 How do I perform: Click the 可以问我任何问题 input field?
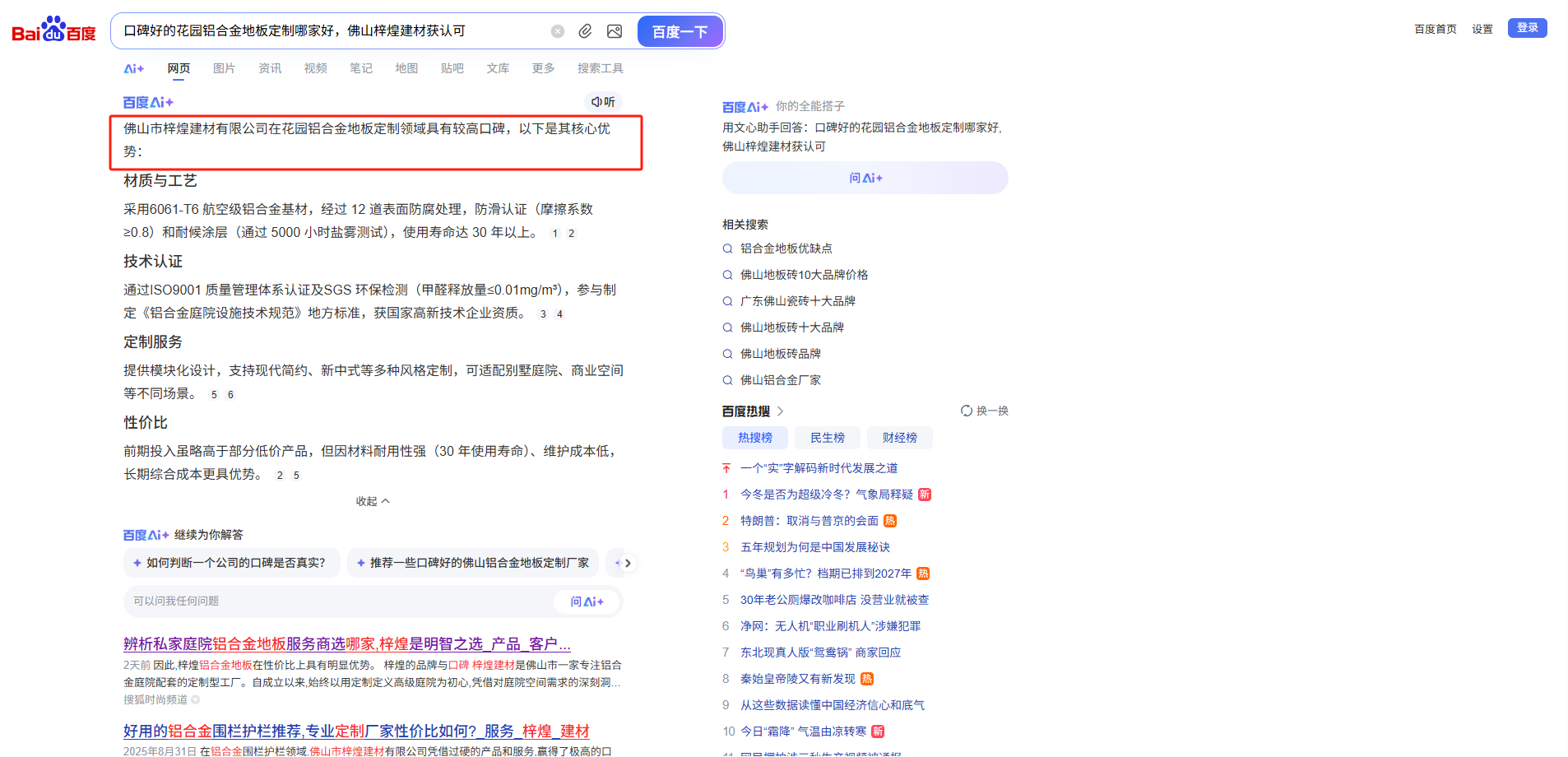point(329,601)
